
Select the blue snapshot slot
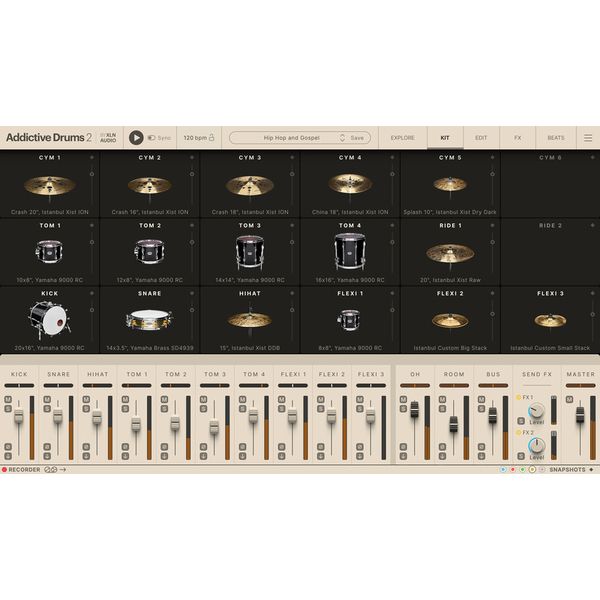503,470
